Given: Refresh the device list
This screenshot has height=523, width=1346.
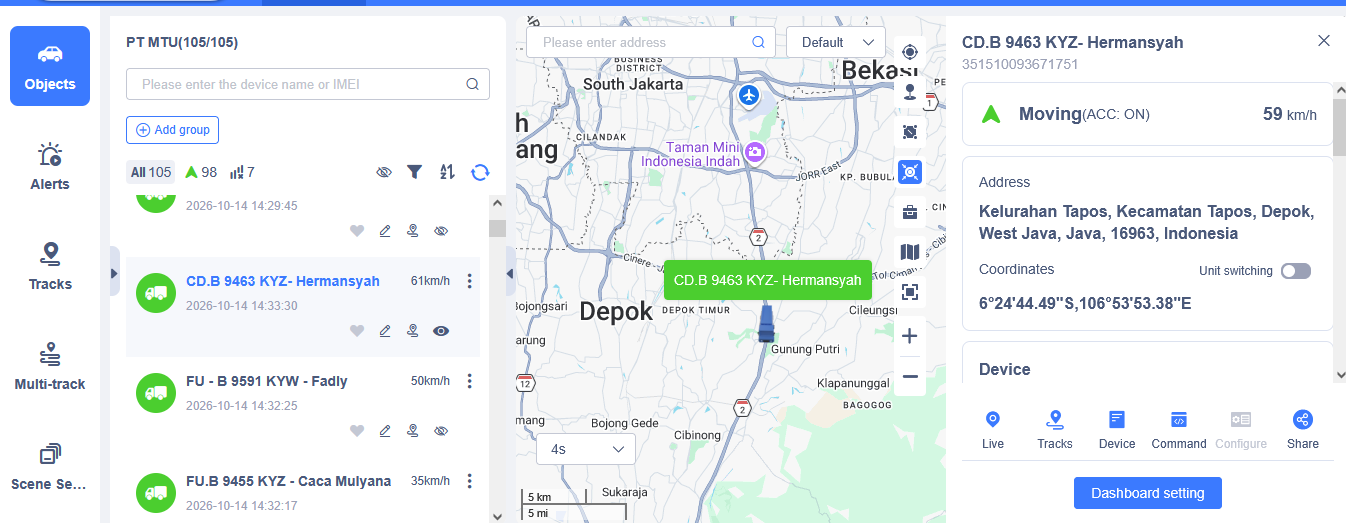Looking at the screenshot, I should 480,172.
